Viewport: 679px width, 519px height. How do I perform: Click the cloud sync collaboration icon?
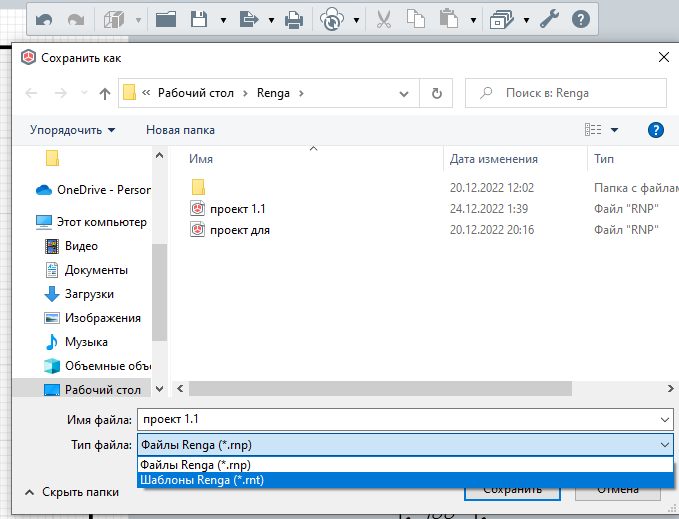[x=332, y=19]
